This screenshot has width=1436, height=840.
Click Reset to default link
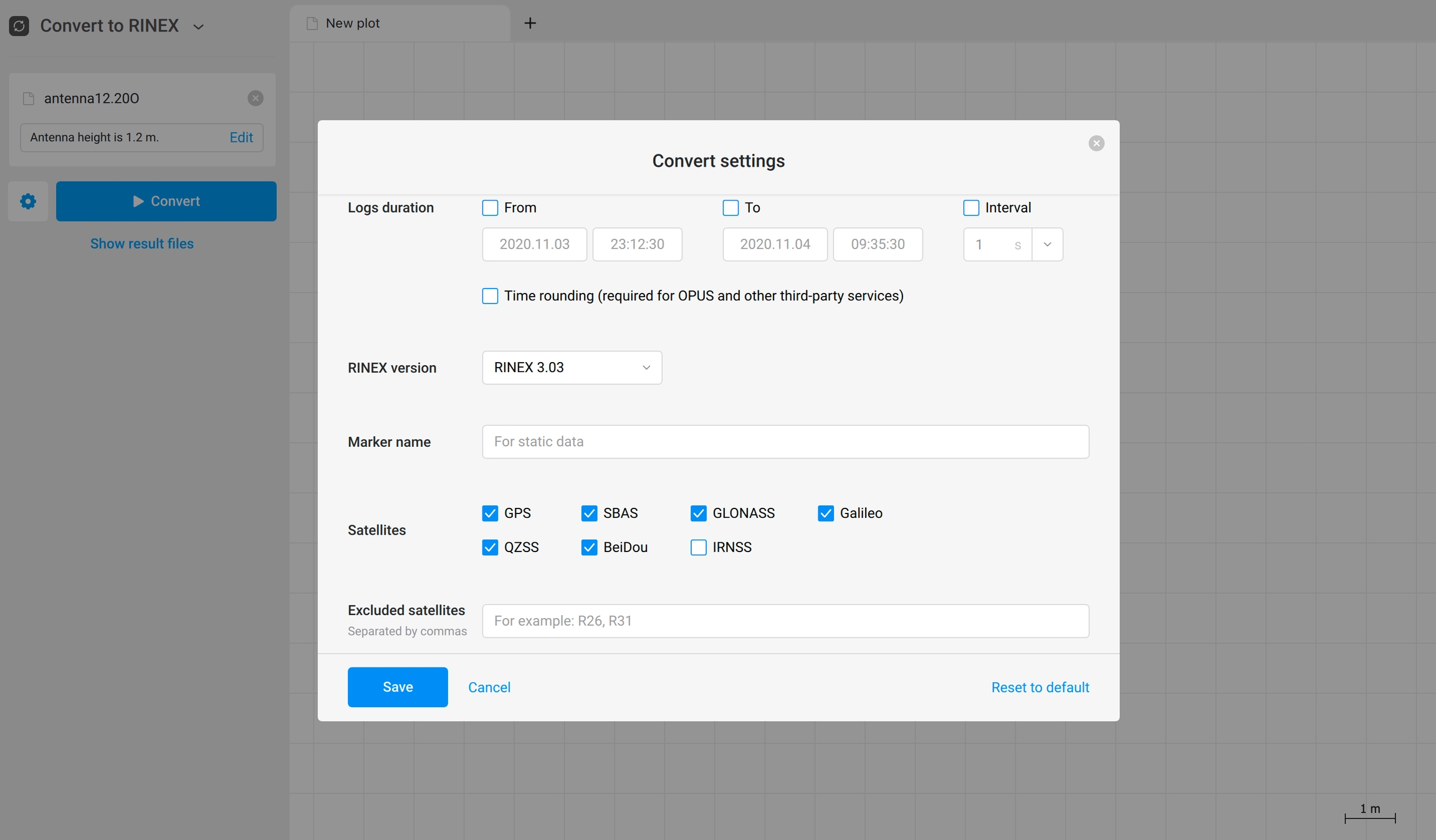[1040, 687]
